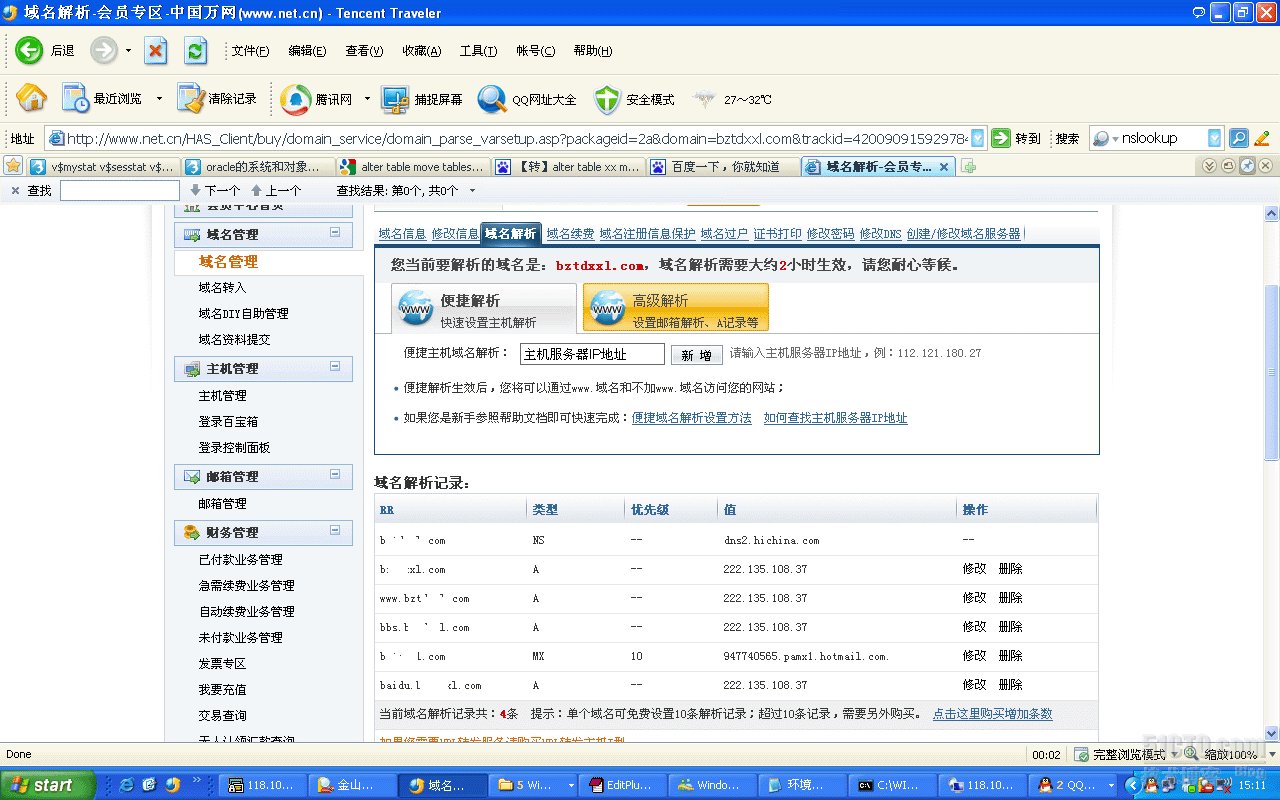The height and width of the screenshot is (800, 1280).
Task: Click the 主机服务器IP地址 input box
Action: tap(592, 354)
